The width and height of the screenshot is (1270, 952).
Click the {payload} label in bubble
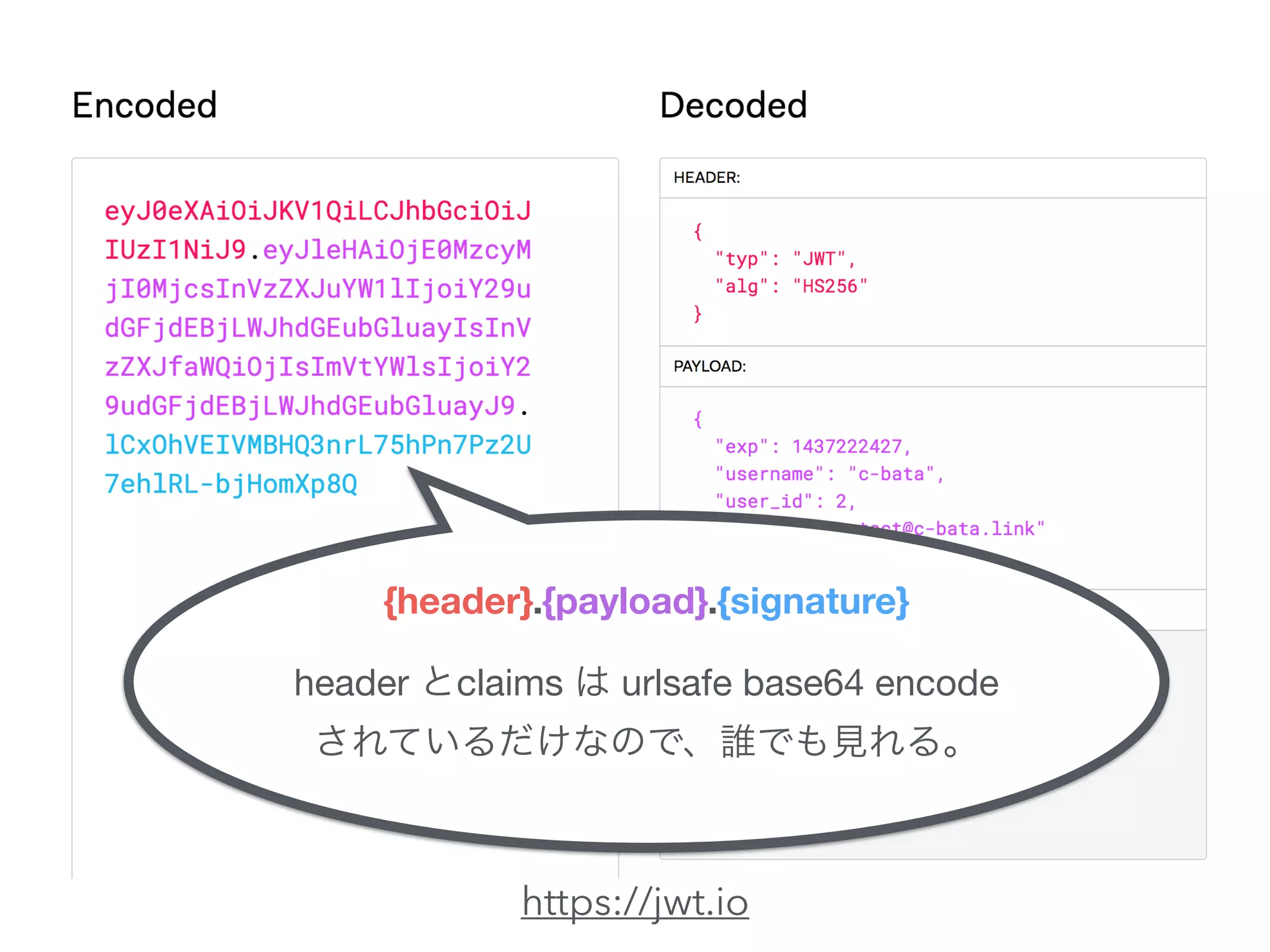click(x=625, y=601)
